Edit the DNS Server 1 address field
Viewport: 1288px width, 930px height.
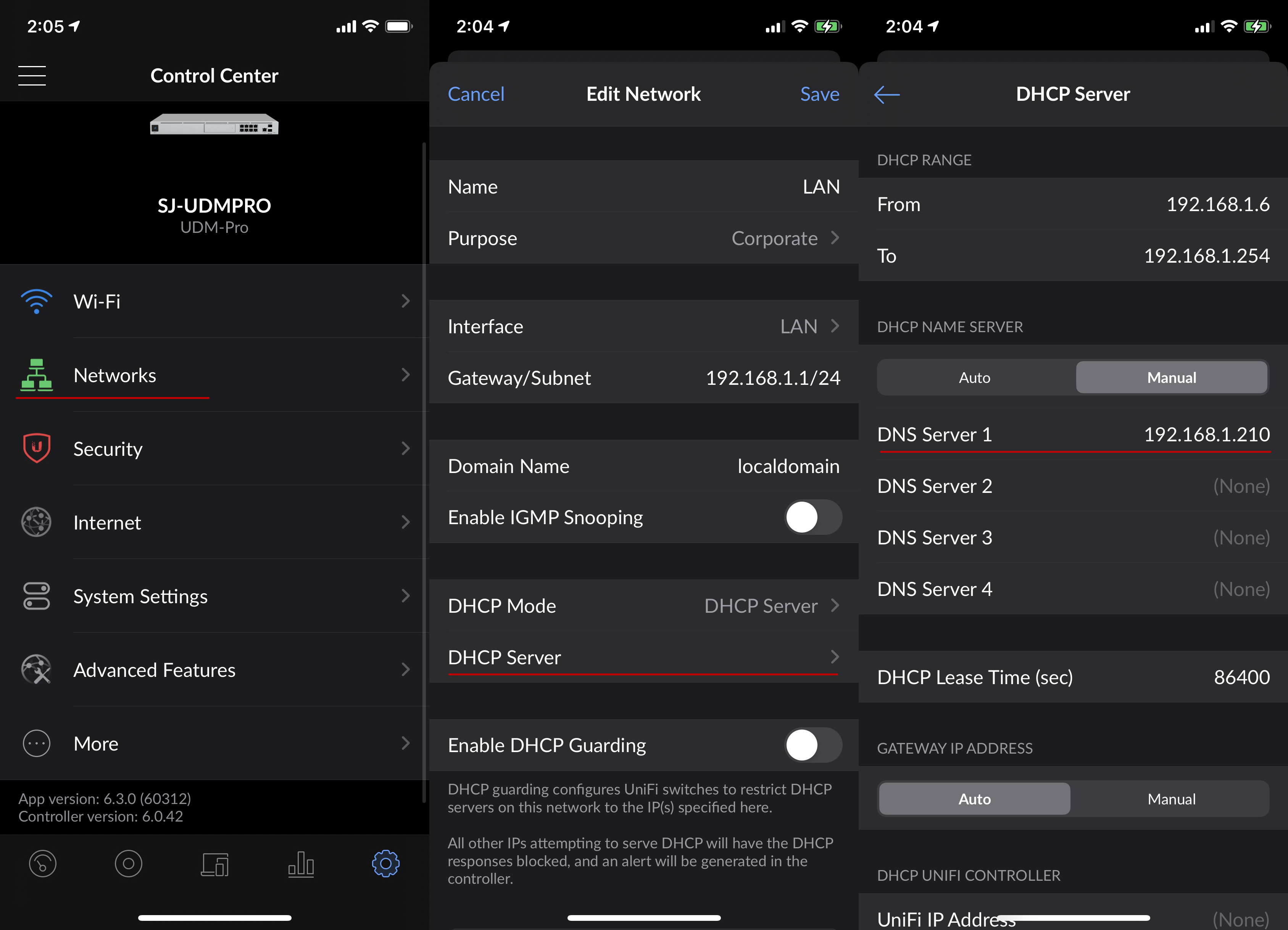(1206, 434)
